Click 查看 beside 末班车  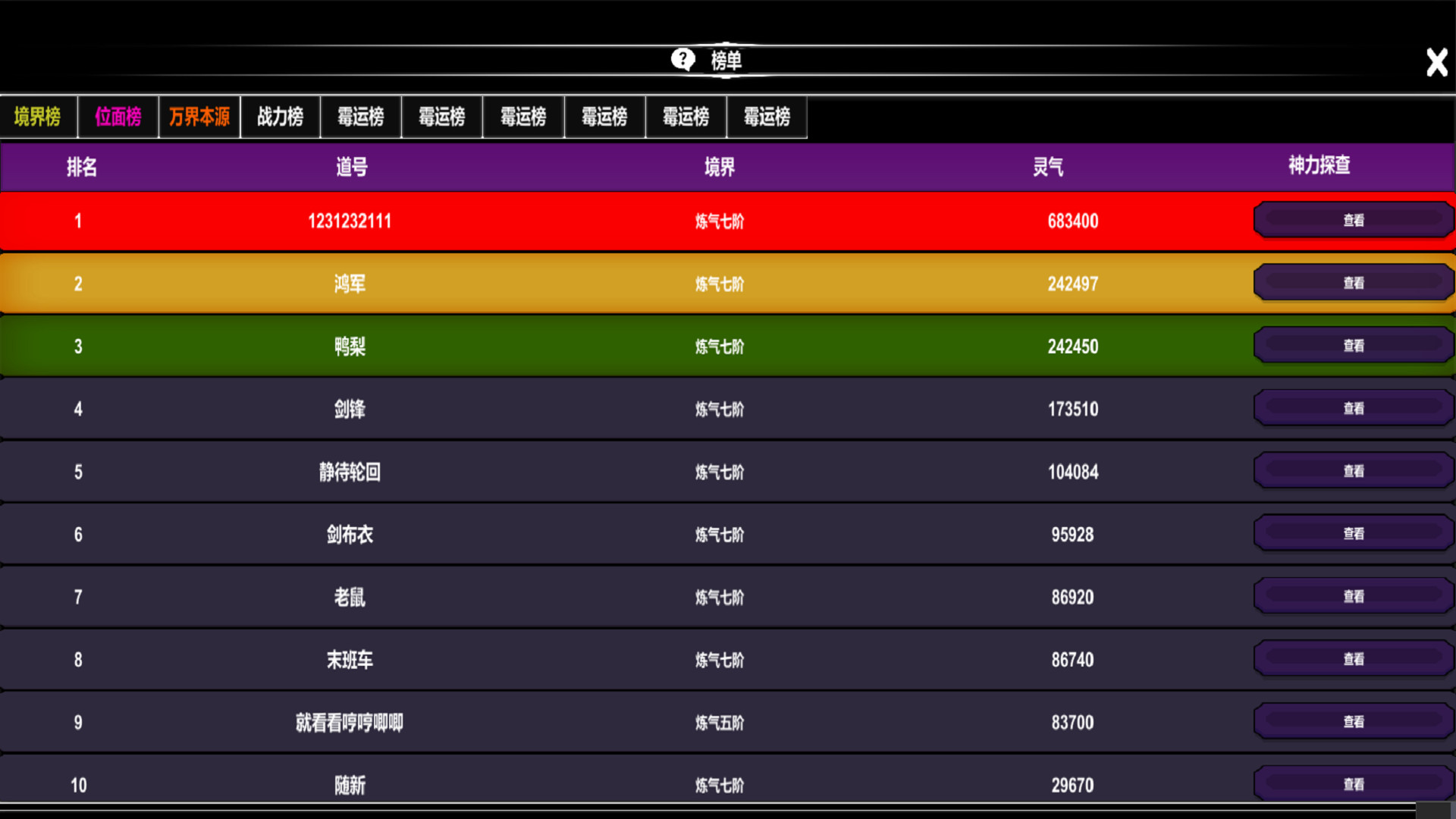pyautogui.click(x=1354, y=660)
